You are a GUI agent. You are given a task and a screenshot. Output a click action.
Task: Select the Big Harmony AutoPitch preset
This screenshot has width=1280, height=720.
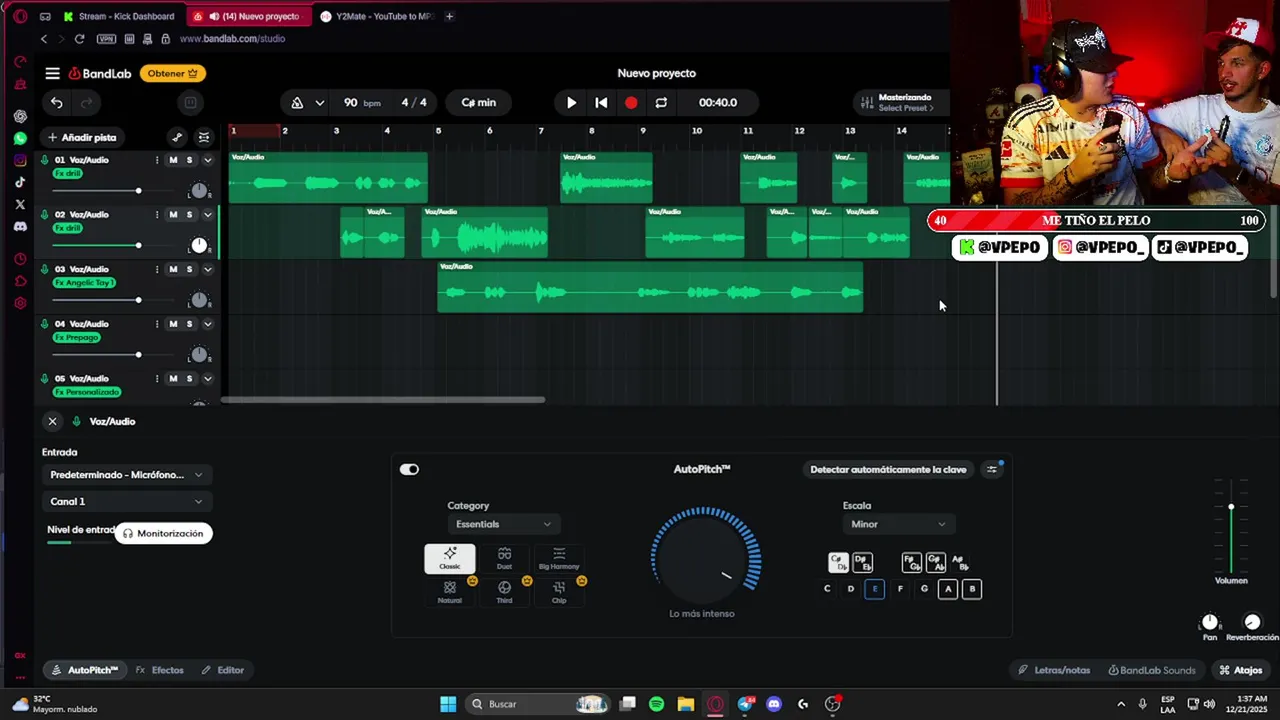point(558,558)
